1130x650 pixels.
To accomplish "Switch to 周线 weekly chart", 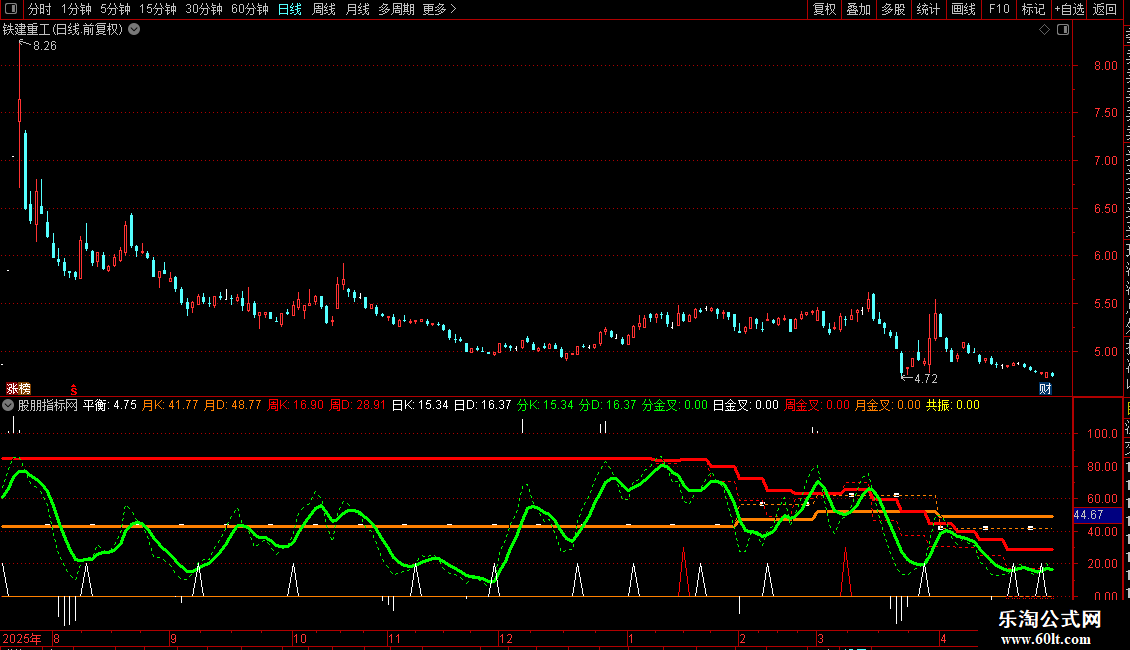I will [324, 9].
